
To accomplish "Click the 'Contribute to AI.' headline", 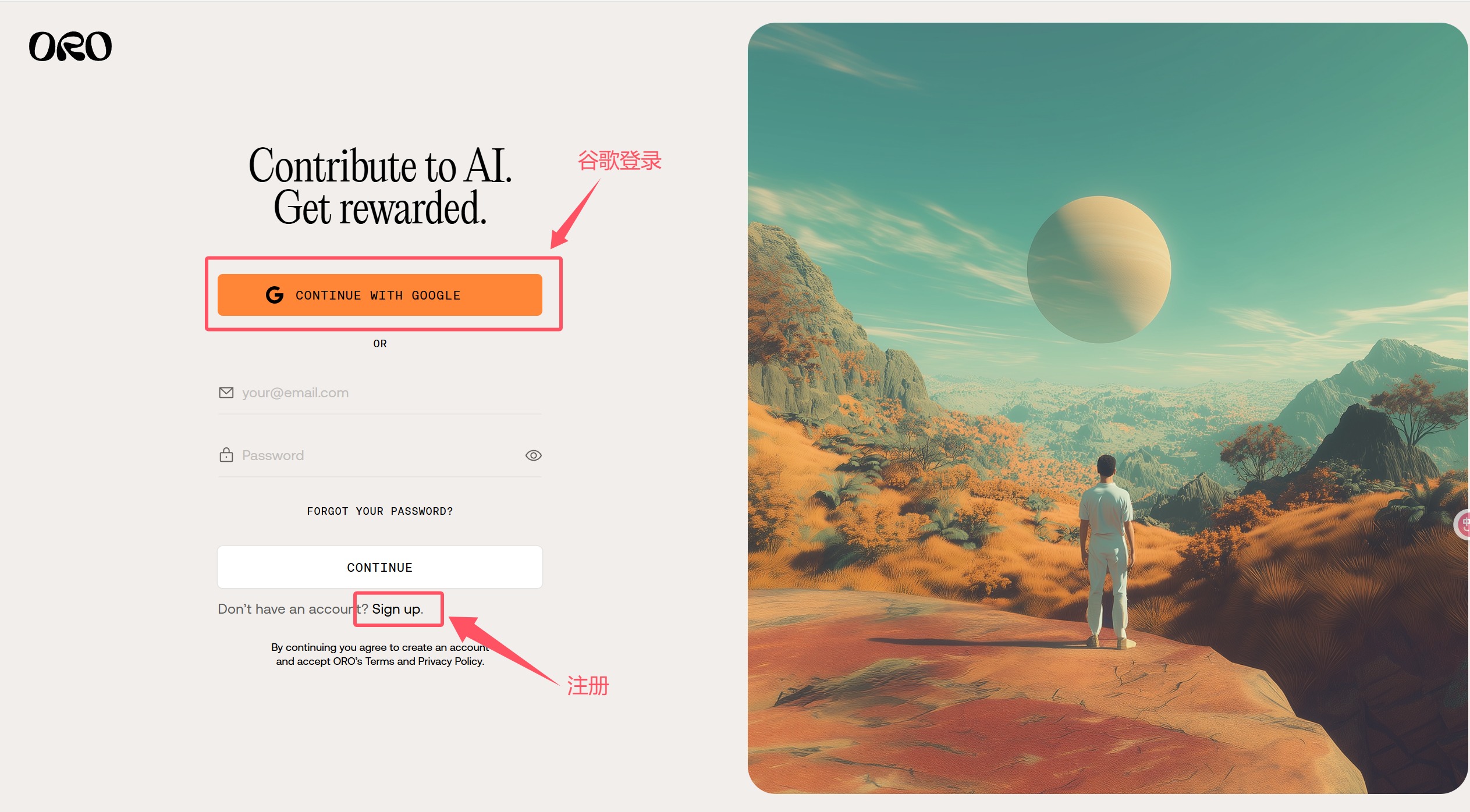I will [380, 166].
